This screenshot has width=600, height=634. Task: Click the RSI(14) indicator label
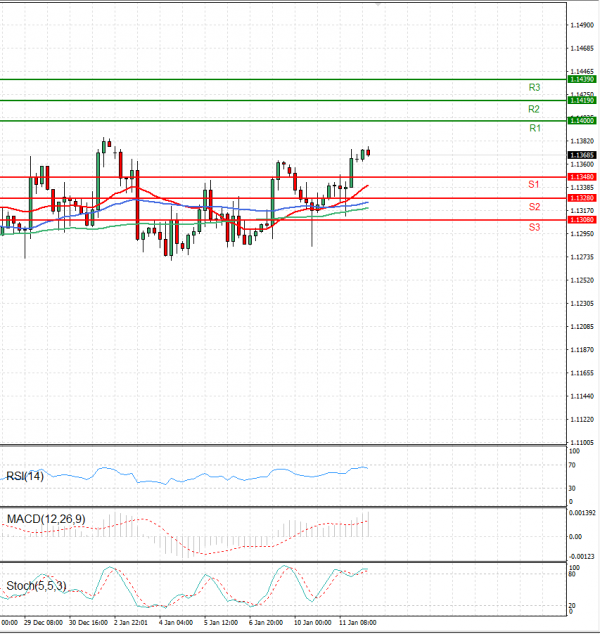(25, 476)
